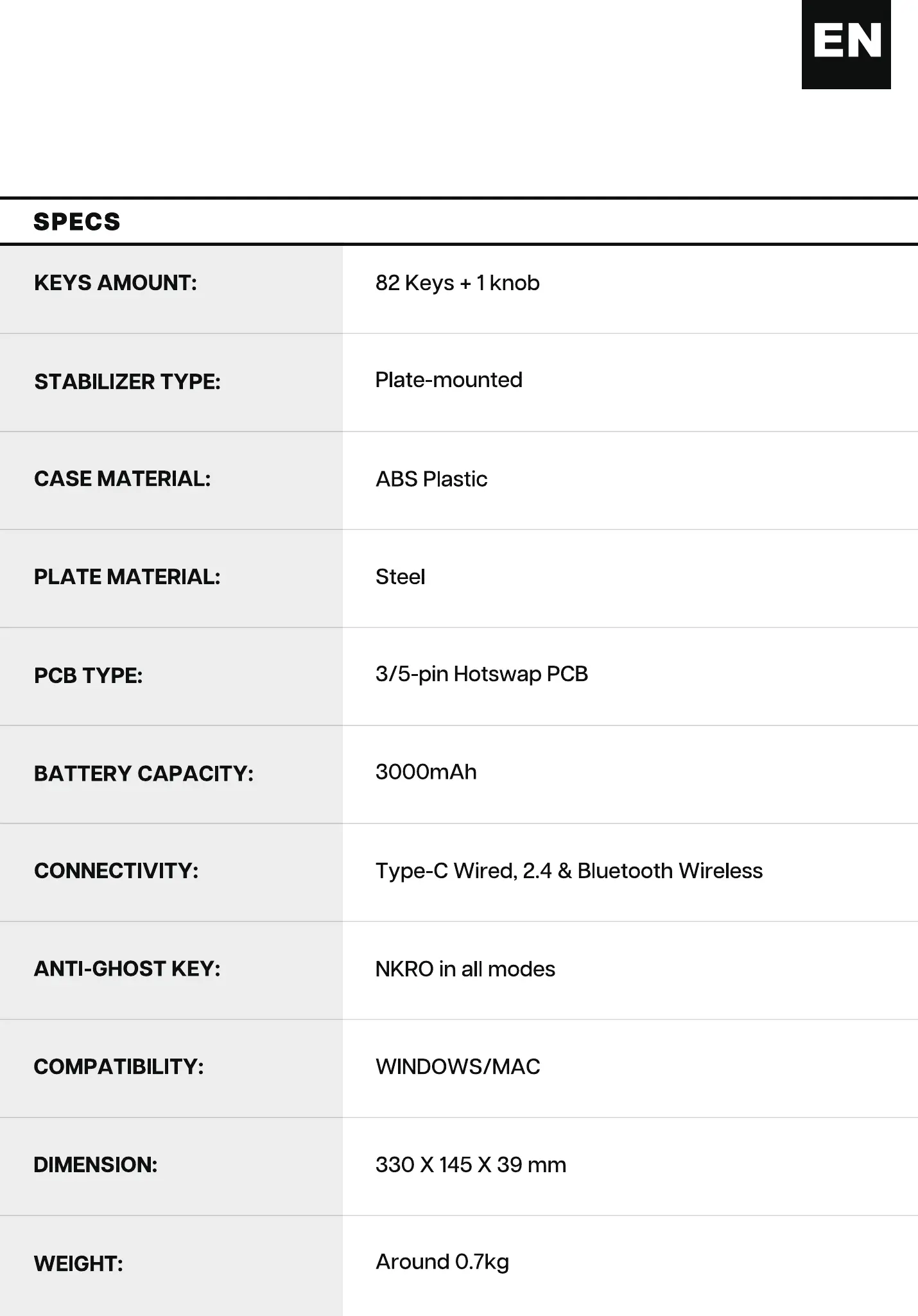This screenshot has width=918, height=1316.
Task: Click the Steel plate material value
Action: pos(400,577)
